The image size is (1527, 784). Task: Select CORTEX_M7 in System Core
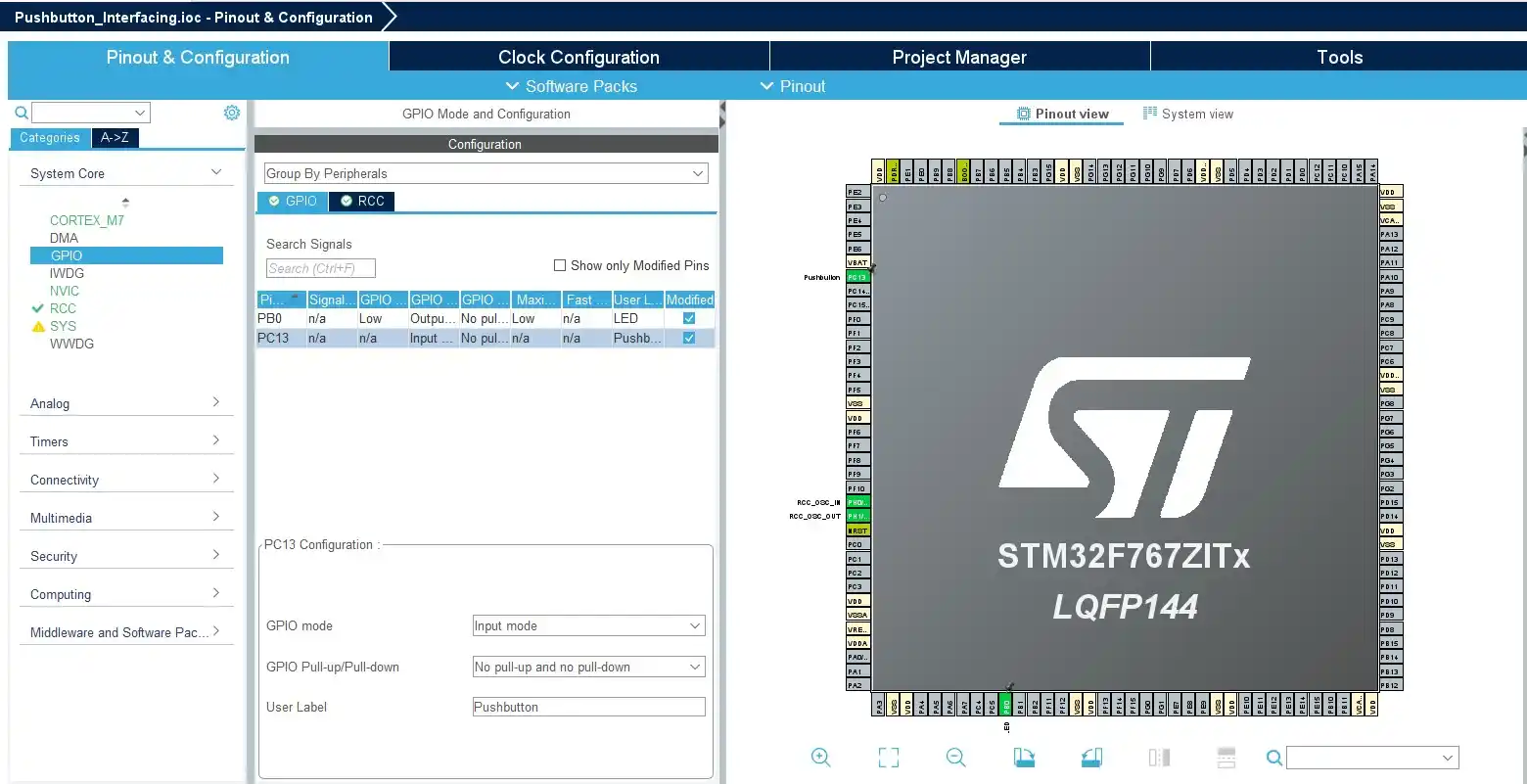coord(87,220)
